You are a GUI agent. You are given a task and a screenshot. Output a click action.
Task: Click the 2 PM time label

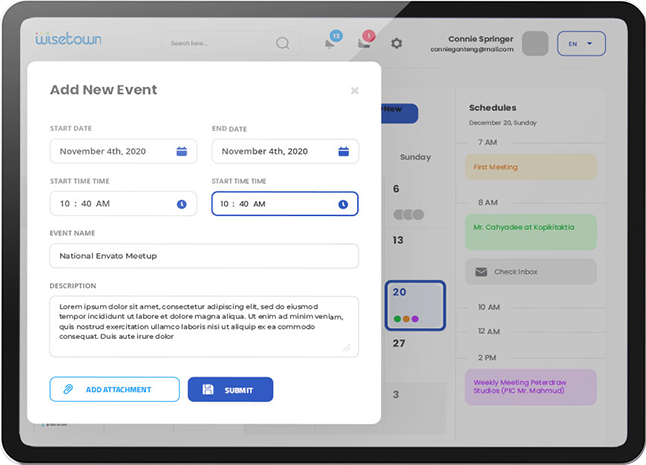coord(487,358)
